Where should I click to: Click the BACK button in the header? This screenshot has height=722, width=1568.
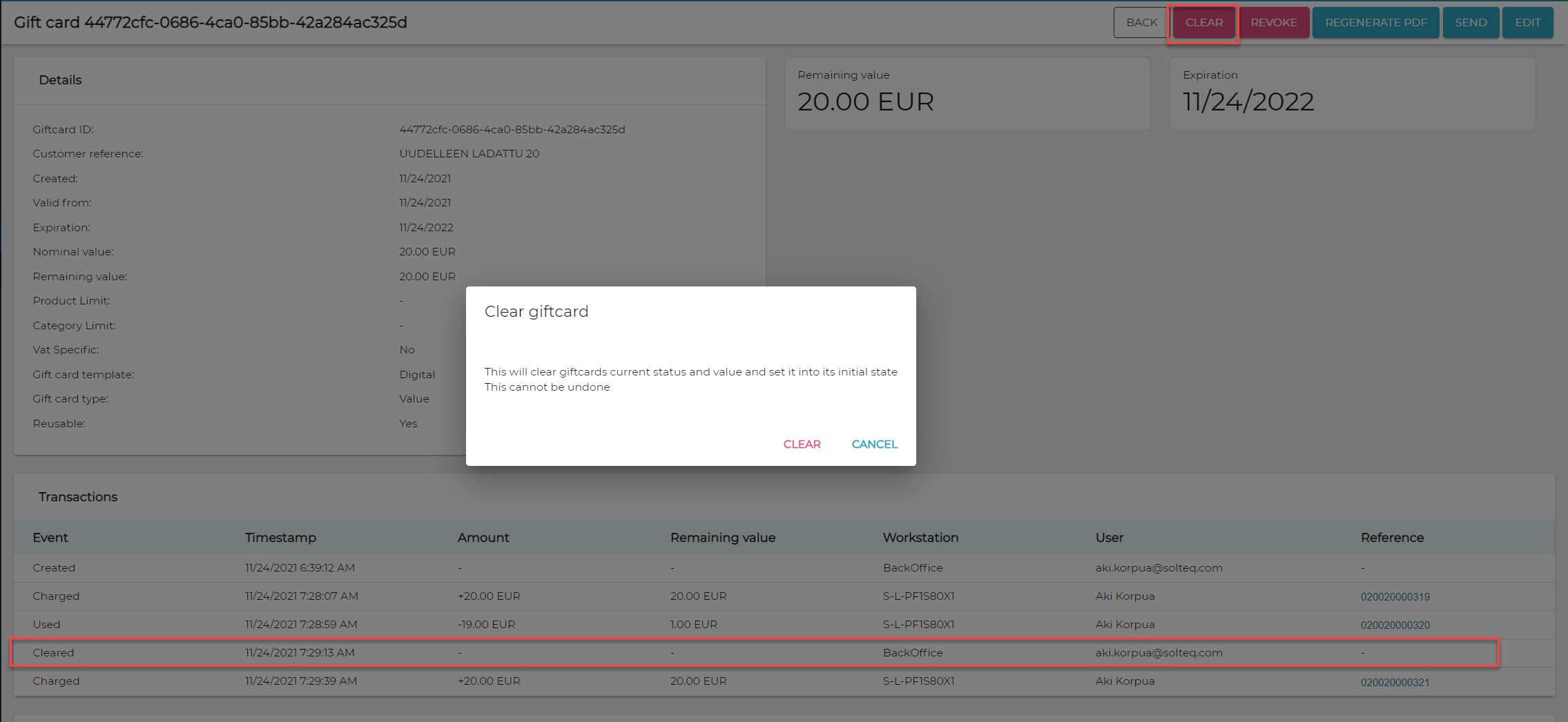[1141, 23]
